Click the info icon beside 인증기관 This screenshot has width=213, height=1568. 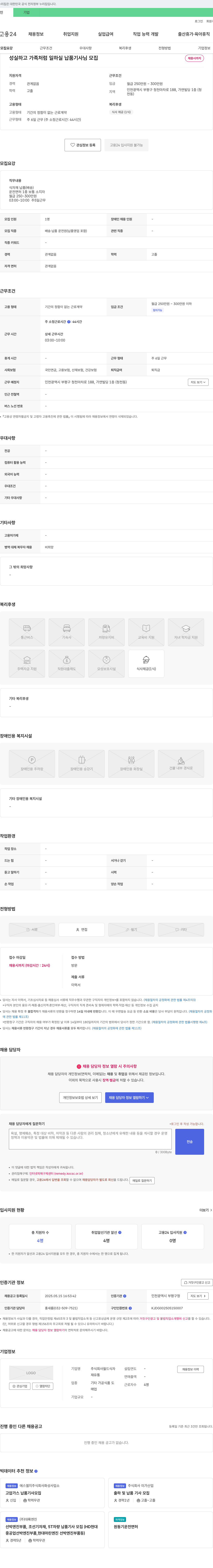tap(124, 1296)
